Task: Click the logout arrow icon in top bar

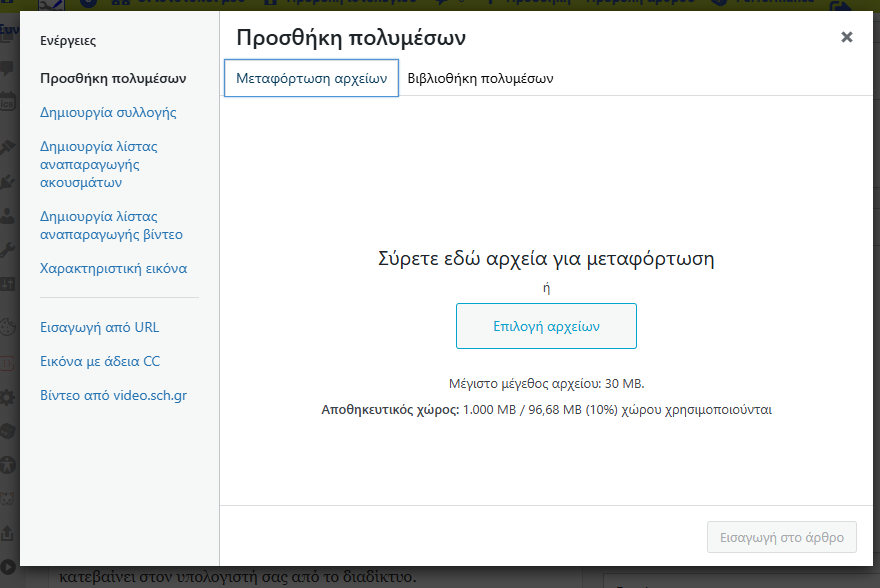Action: (841, 6)
